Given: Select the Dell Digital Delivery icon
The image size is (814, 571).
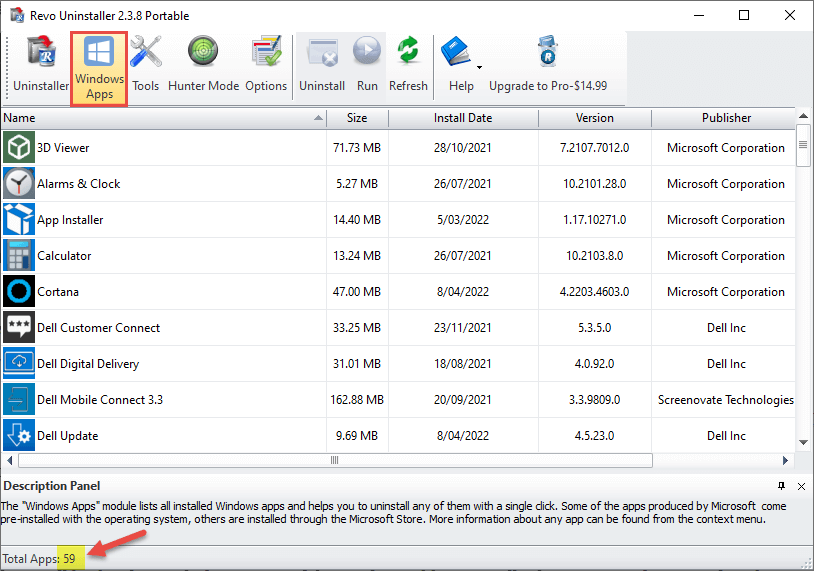Looking at the screenshot, I should tap(19, 363).
